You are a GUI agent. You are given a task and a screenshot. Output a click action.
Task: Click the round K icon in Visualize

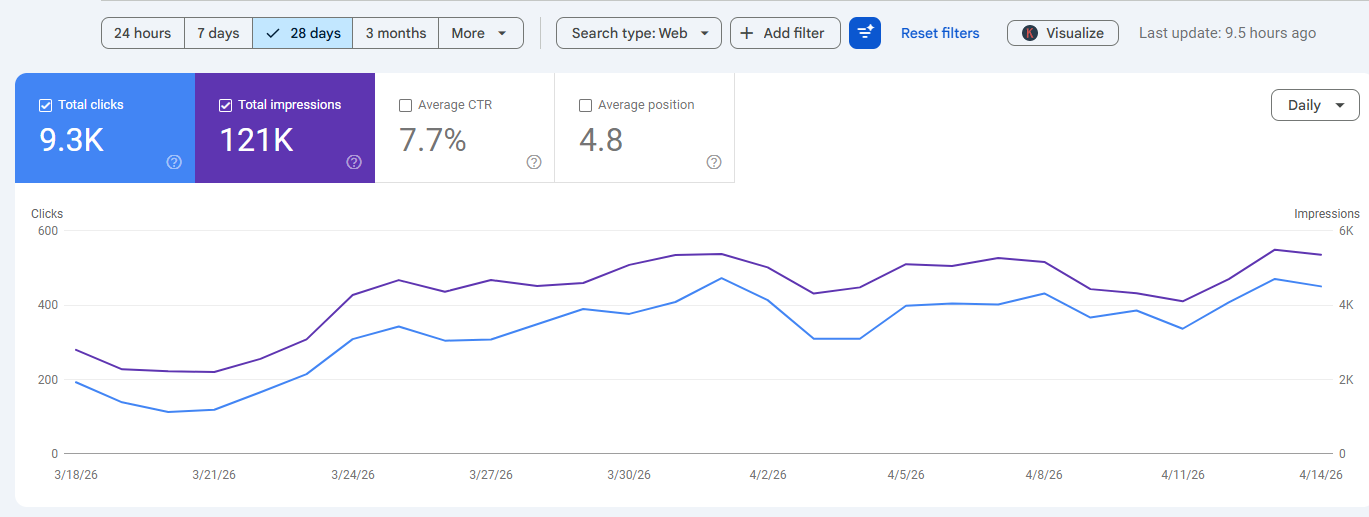click(1030, 33)
